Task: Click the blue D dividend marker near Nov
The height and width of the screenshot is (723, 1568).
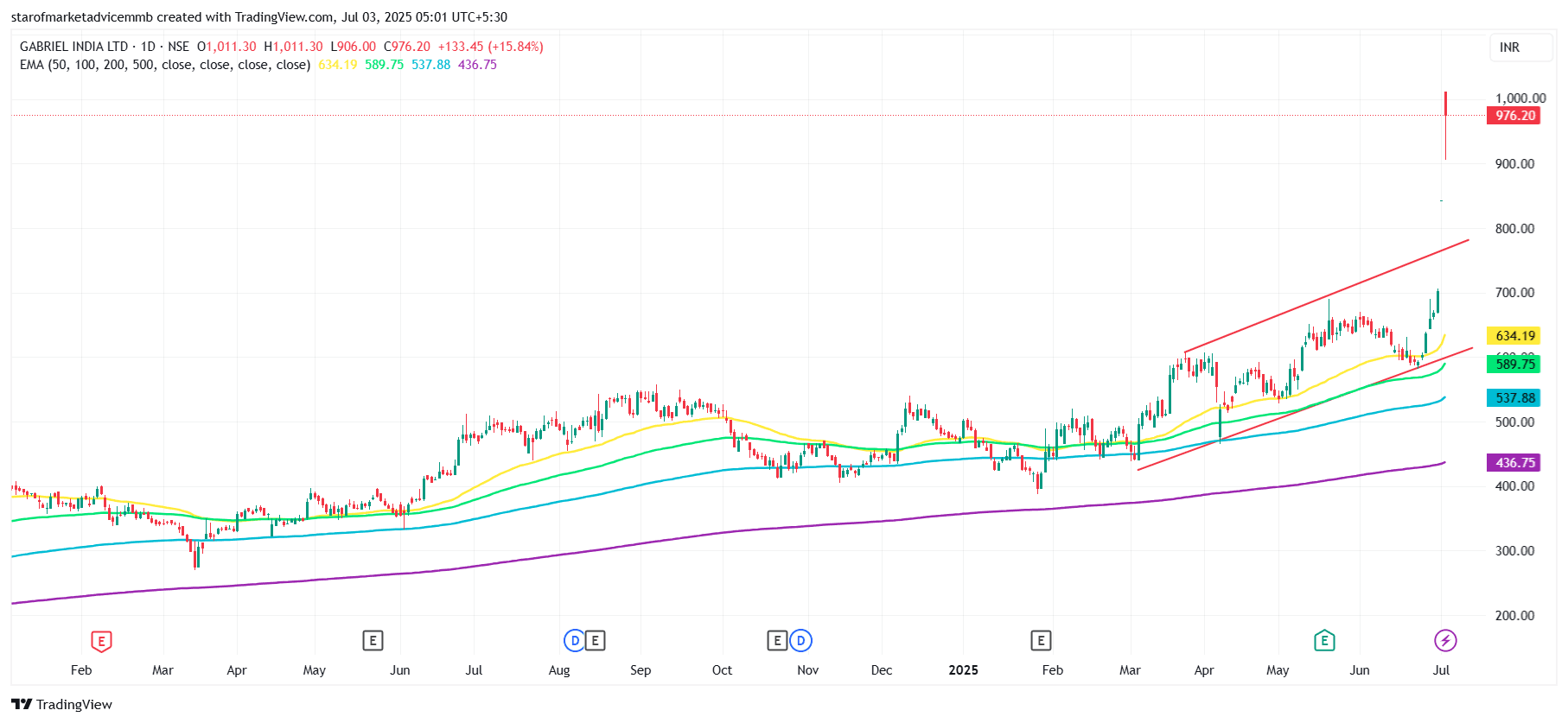Action: pyautogui.click(x=801, y=640)
